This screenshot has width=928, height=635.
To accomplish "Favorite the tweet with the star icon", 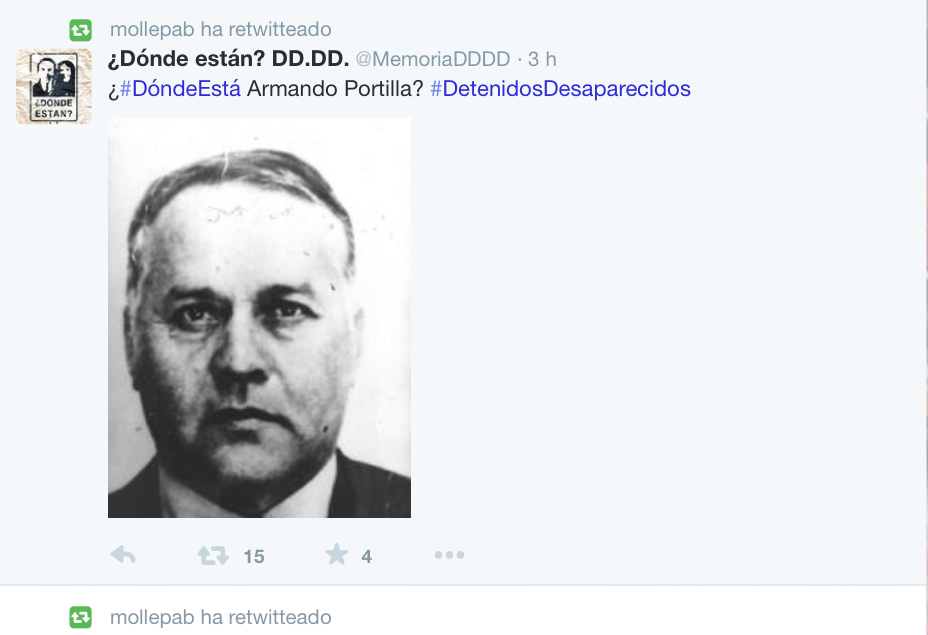I will point(337,555).
